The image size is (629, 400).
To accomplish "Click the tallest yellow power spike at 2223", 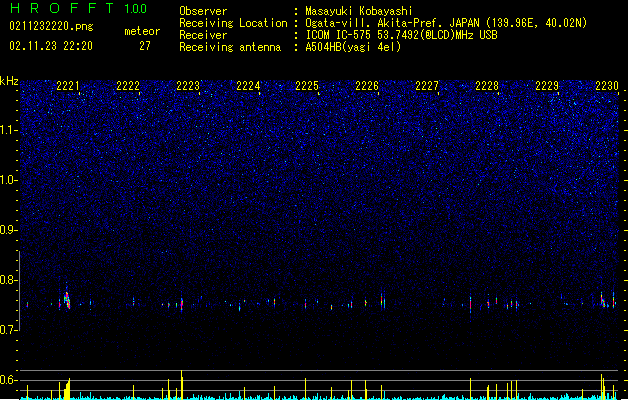I will 182,384.
